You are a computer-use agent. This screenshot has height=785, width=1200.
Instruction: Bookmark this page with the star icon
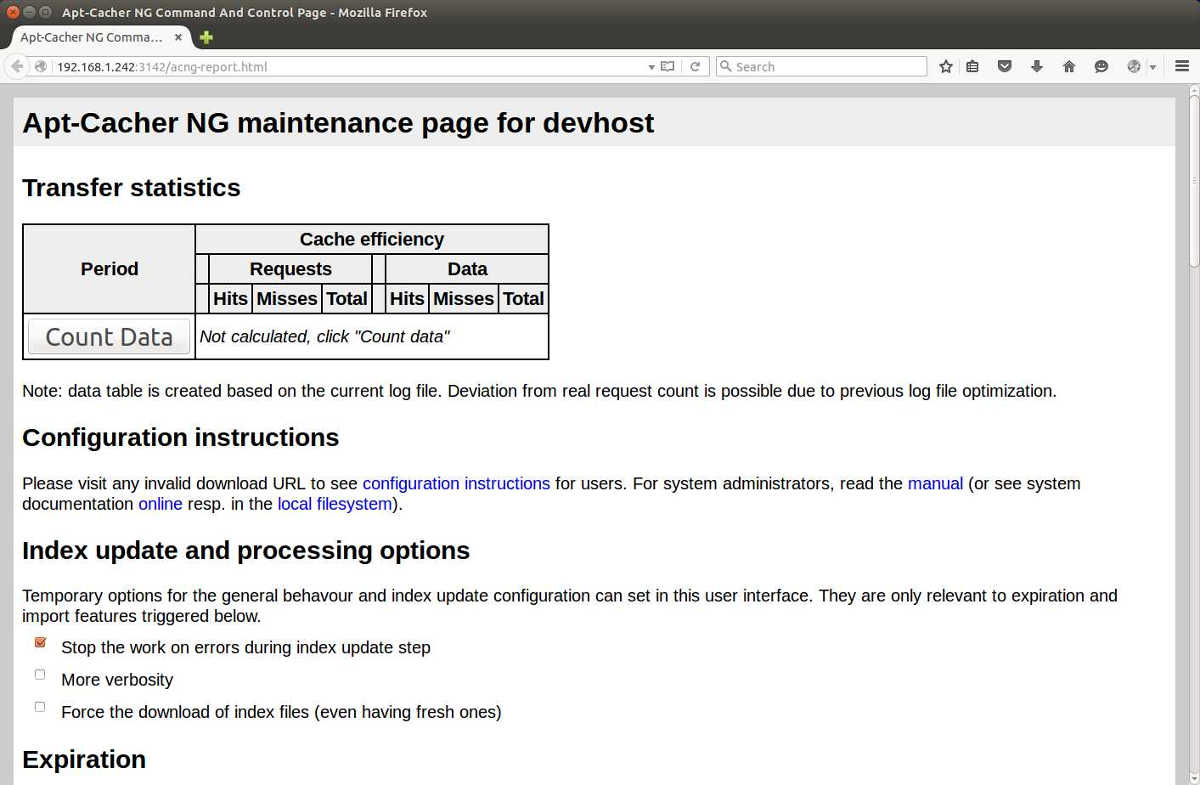(x=945, y=66)
